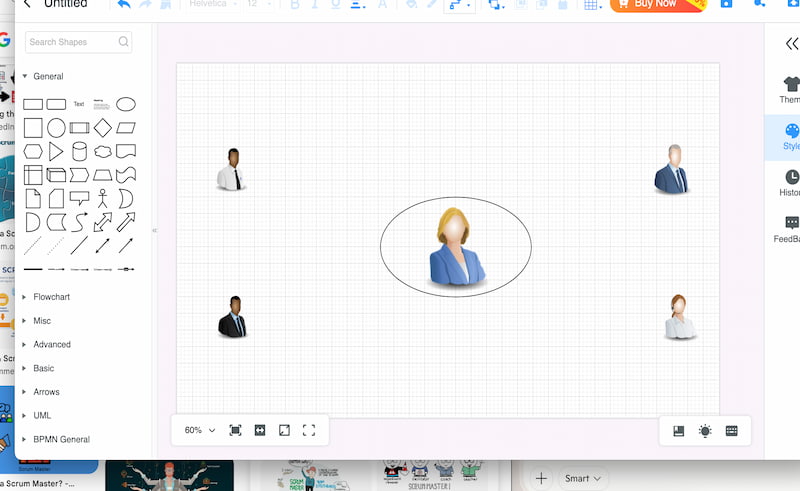800x491 pixels.
Task: Select the blonde woman figure in the ellipse
Action: coord(456,249)
